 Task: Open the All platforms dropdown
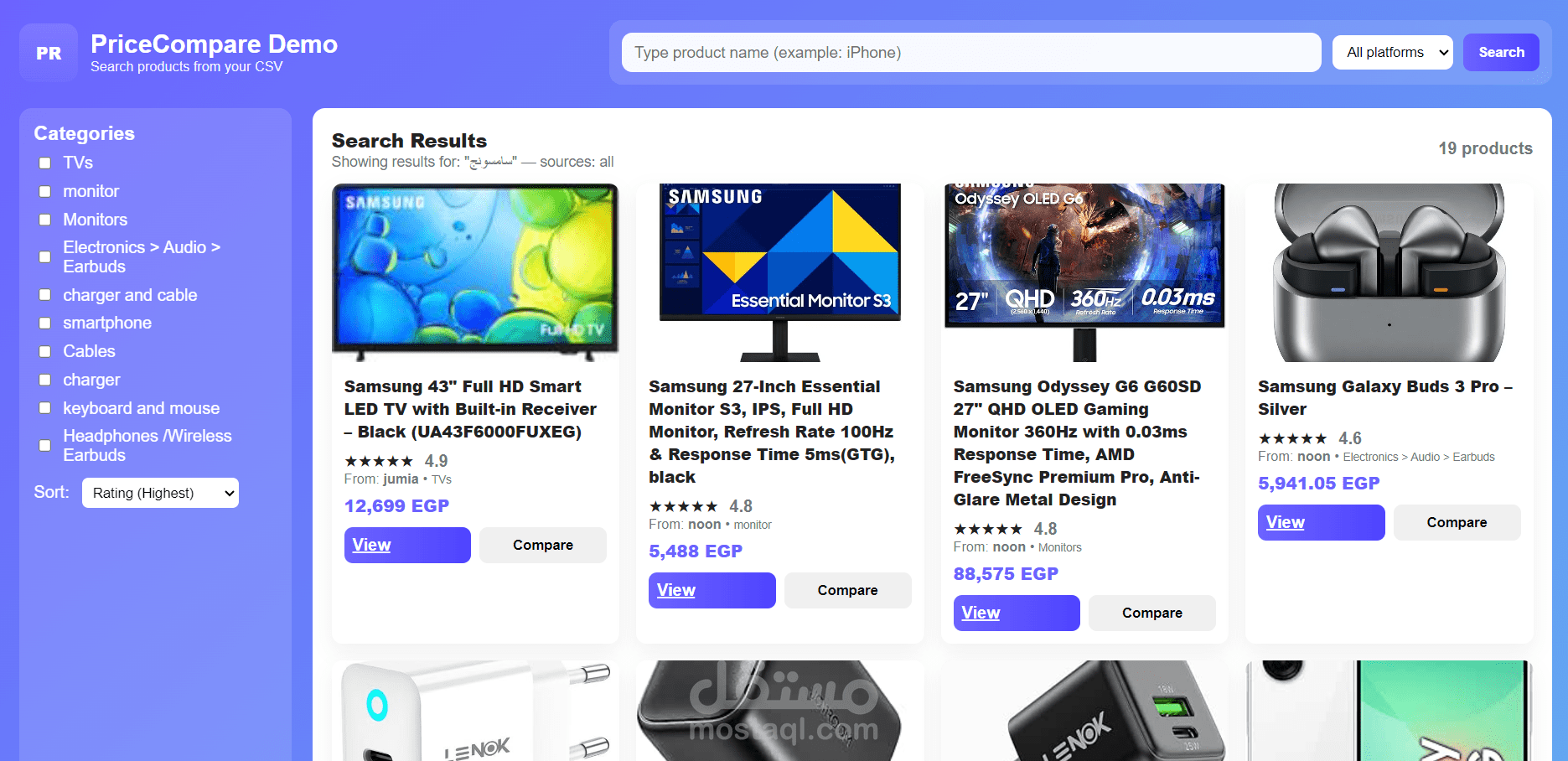point(1393,52)
